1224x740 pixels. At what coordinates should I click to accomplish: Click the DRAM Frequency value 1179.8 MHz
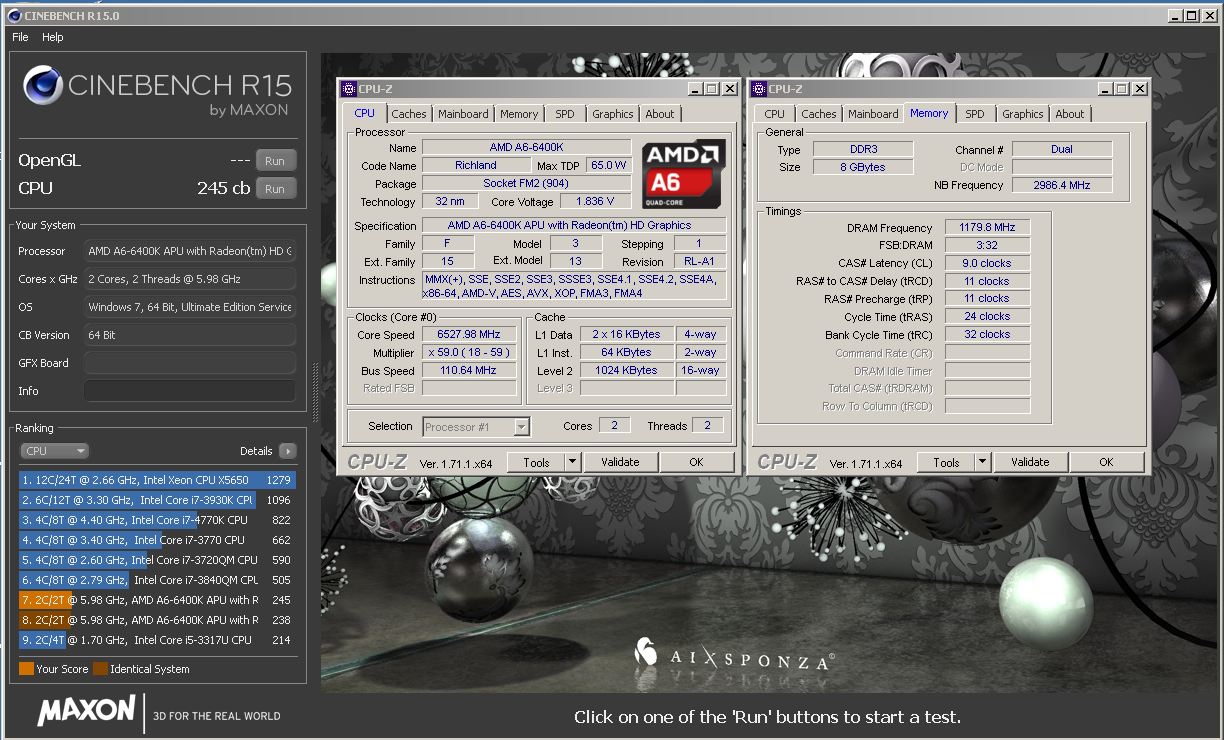(x=987, y=228)
